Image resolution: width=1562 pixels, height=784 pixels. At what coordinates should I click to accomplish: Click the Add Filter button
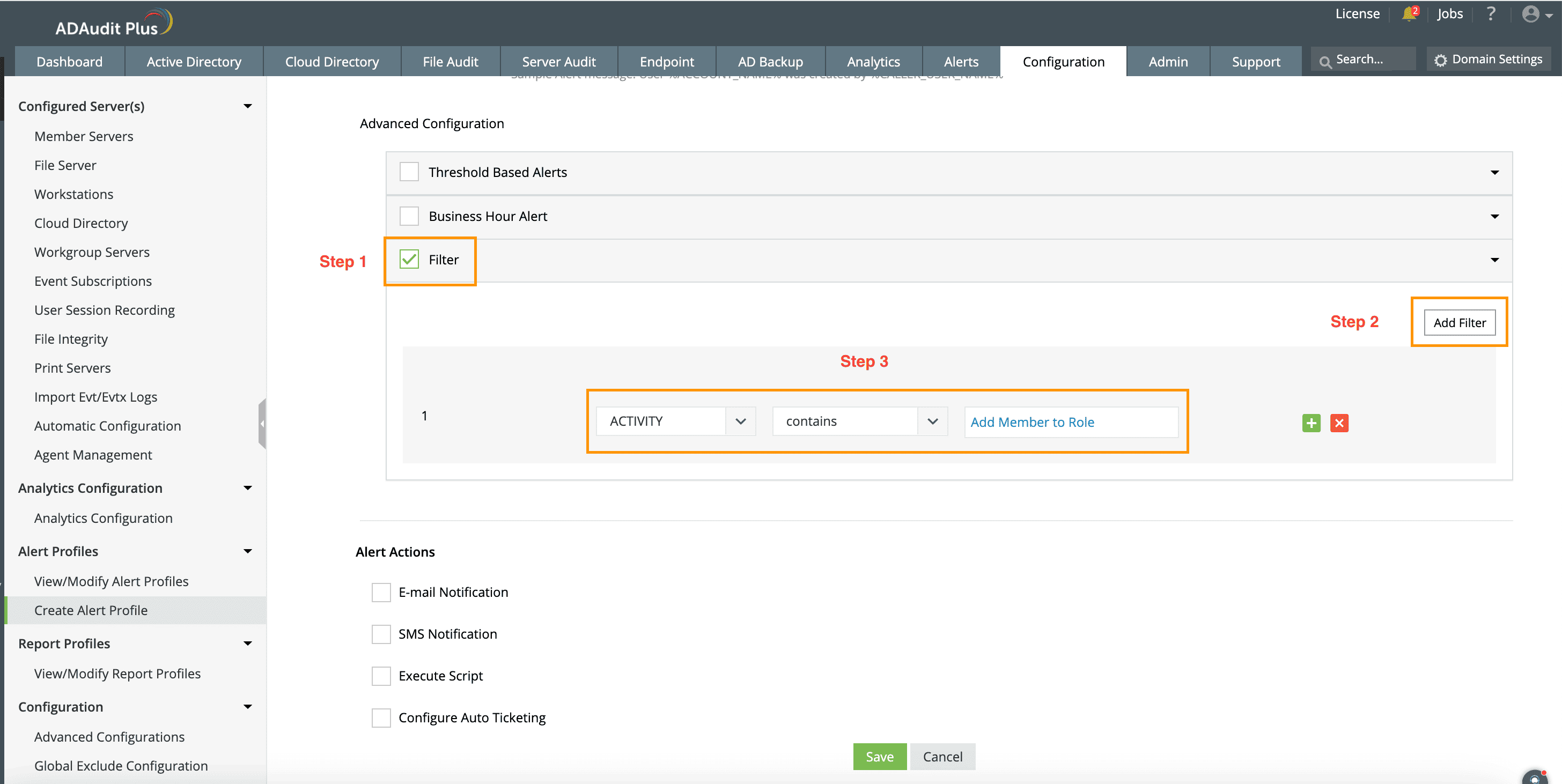coord(1459,323)
